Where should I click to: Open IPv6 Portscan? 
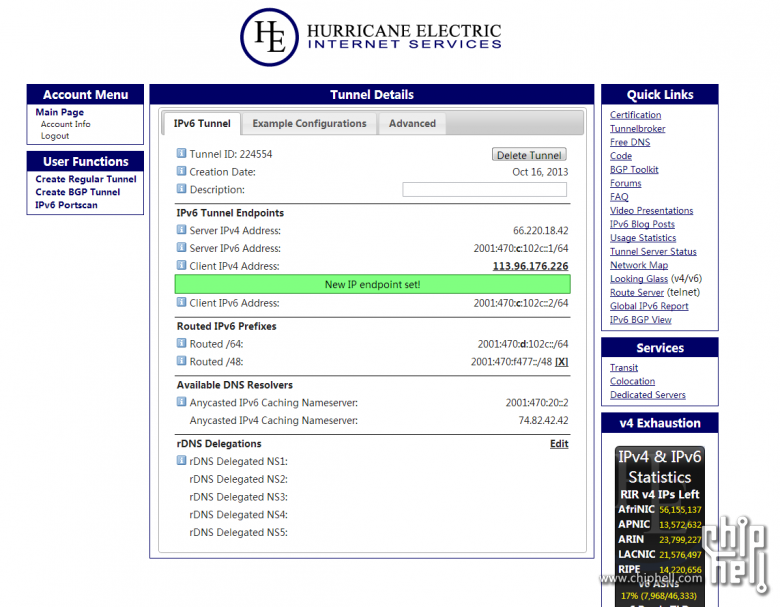tap(66, 205)
